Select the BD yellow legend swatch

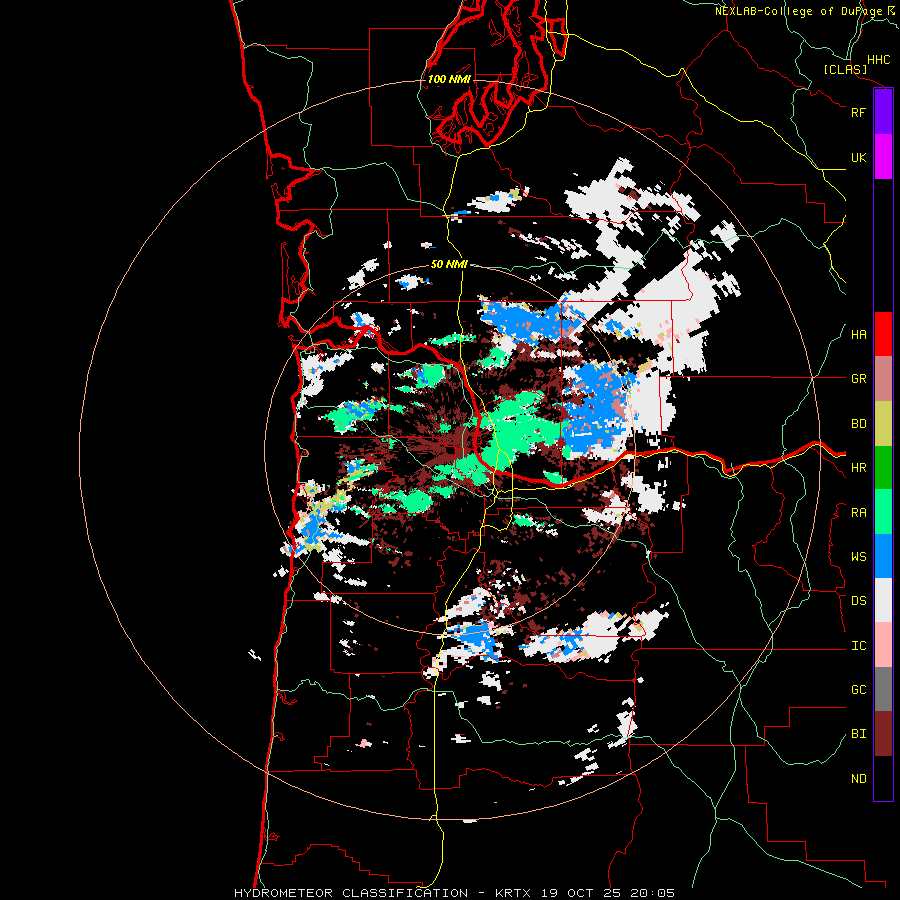pyautogui.click(x=883, y=424)
